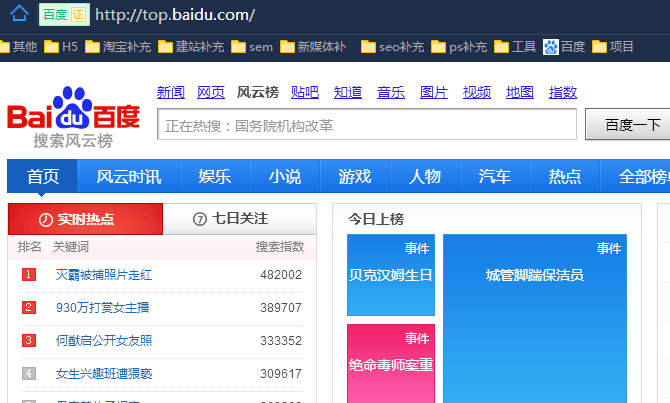Open the 图片 link
This screenshot has width=670, height=403.
pos(434,92)
